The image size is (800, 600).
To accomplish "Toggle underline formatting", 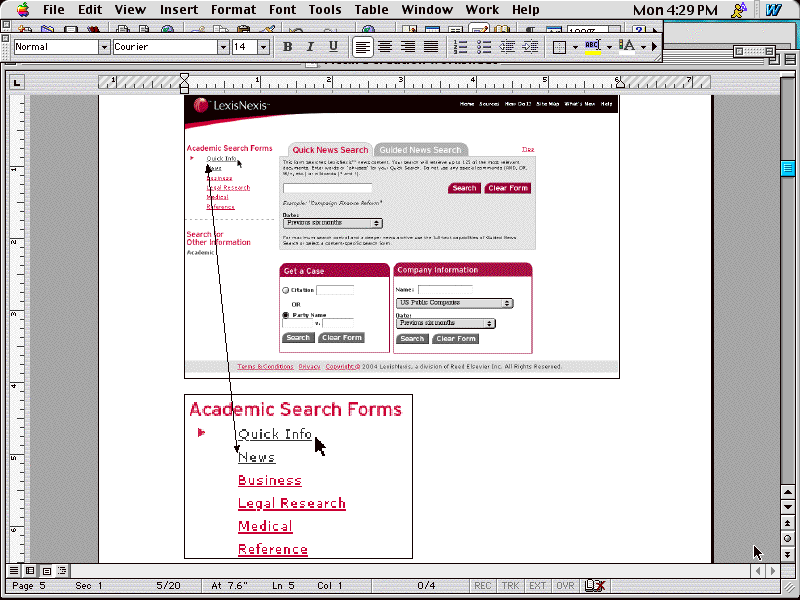I will click(x=333, y=47).
